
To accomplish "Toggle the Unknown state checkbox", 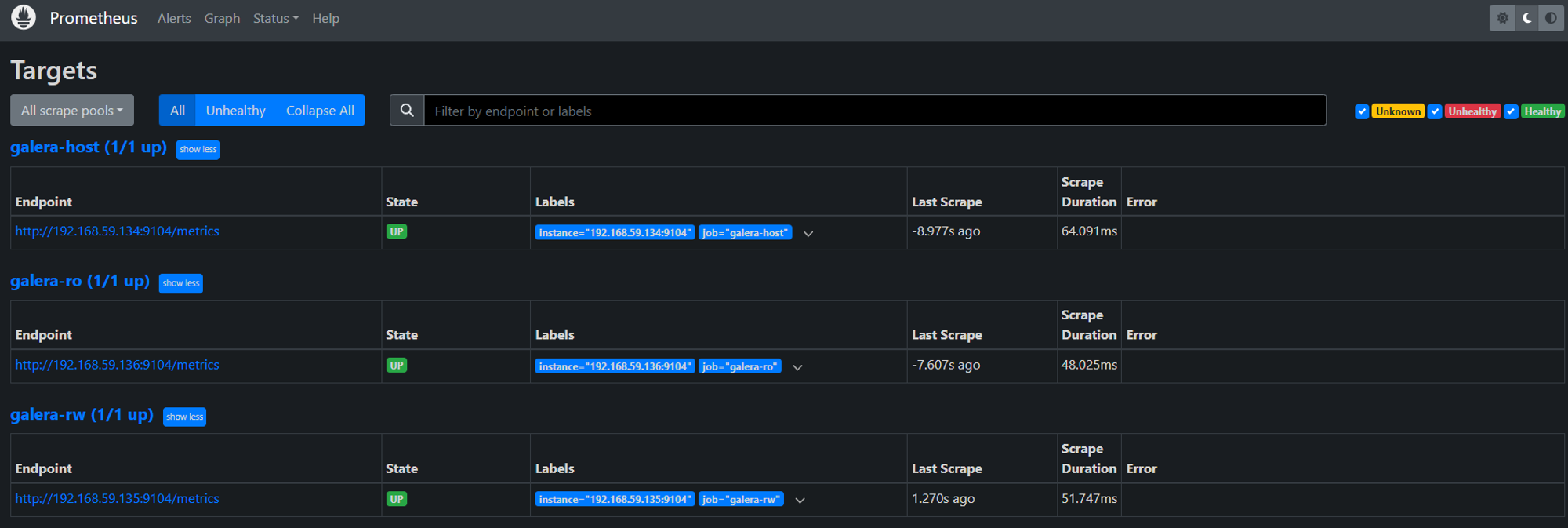I will (1362, 111).
